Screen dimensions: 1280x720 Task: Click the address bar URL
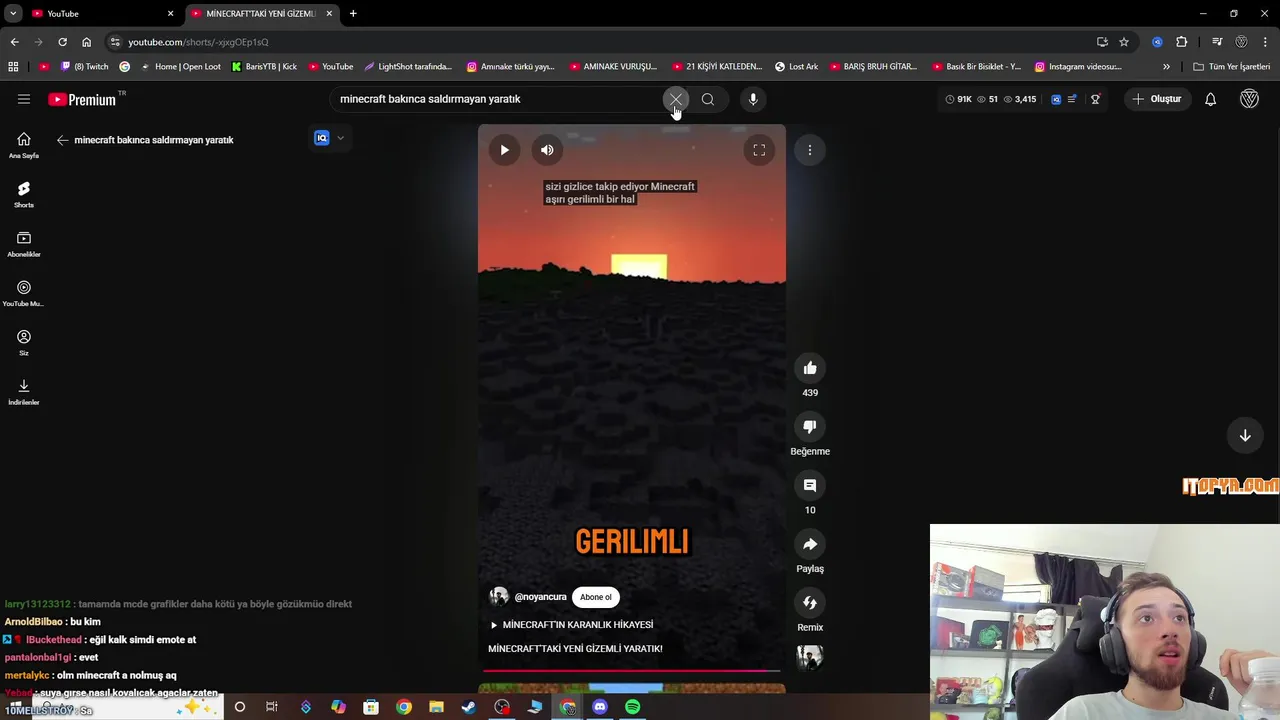(x=198, y=42)
